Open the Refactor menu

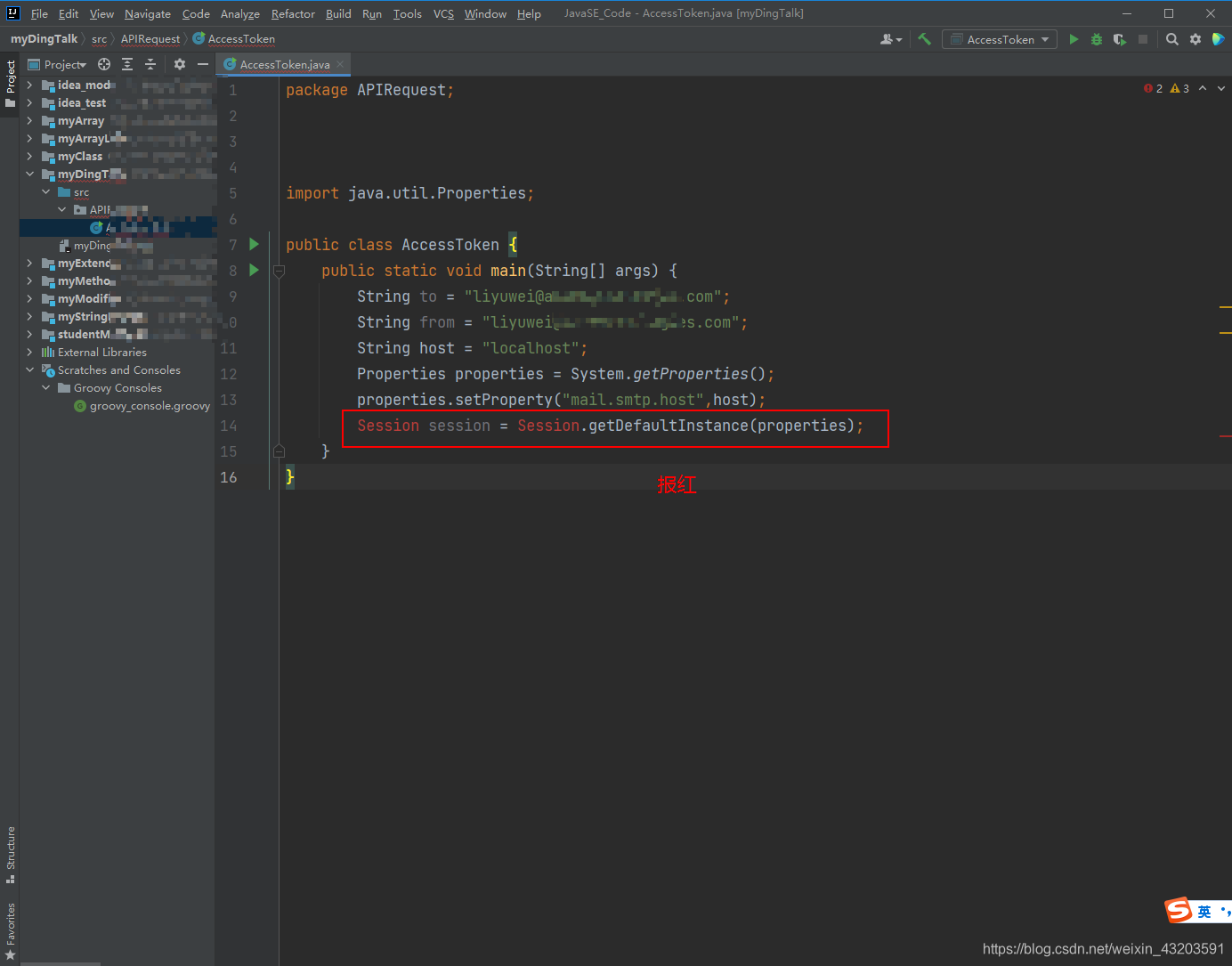point(293,13)
